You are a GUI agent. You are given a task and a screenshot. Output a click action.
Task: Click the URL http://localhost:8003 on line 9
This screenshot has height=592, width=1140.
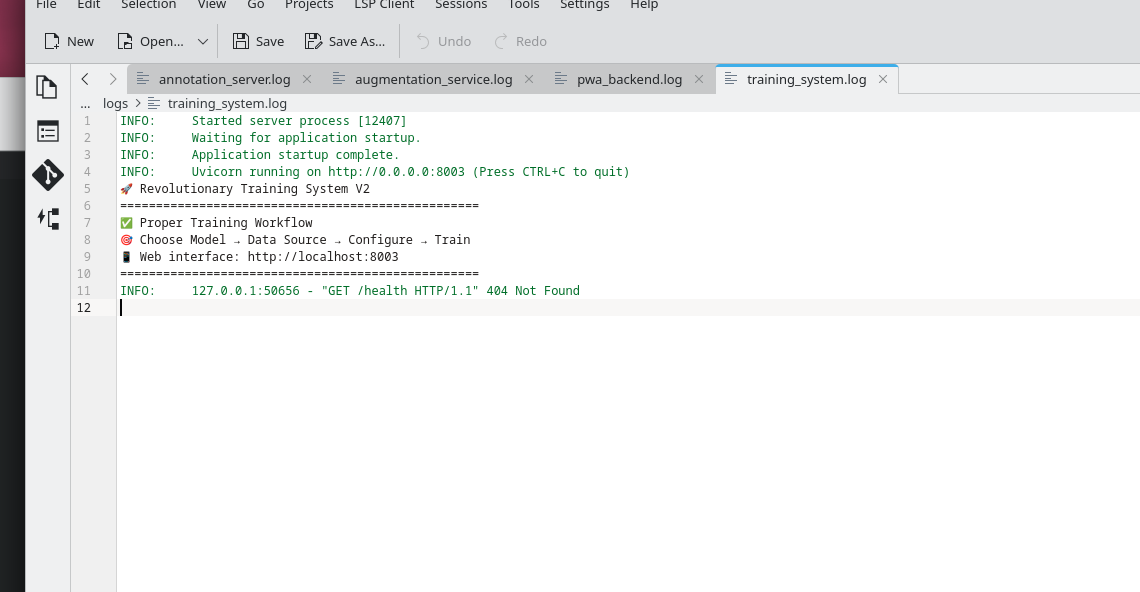tap(323, 257)
